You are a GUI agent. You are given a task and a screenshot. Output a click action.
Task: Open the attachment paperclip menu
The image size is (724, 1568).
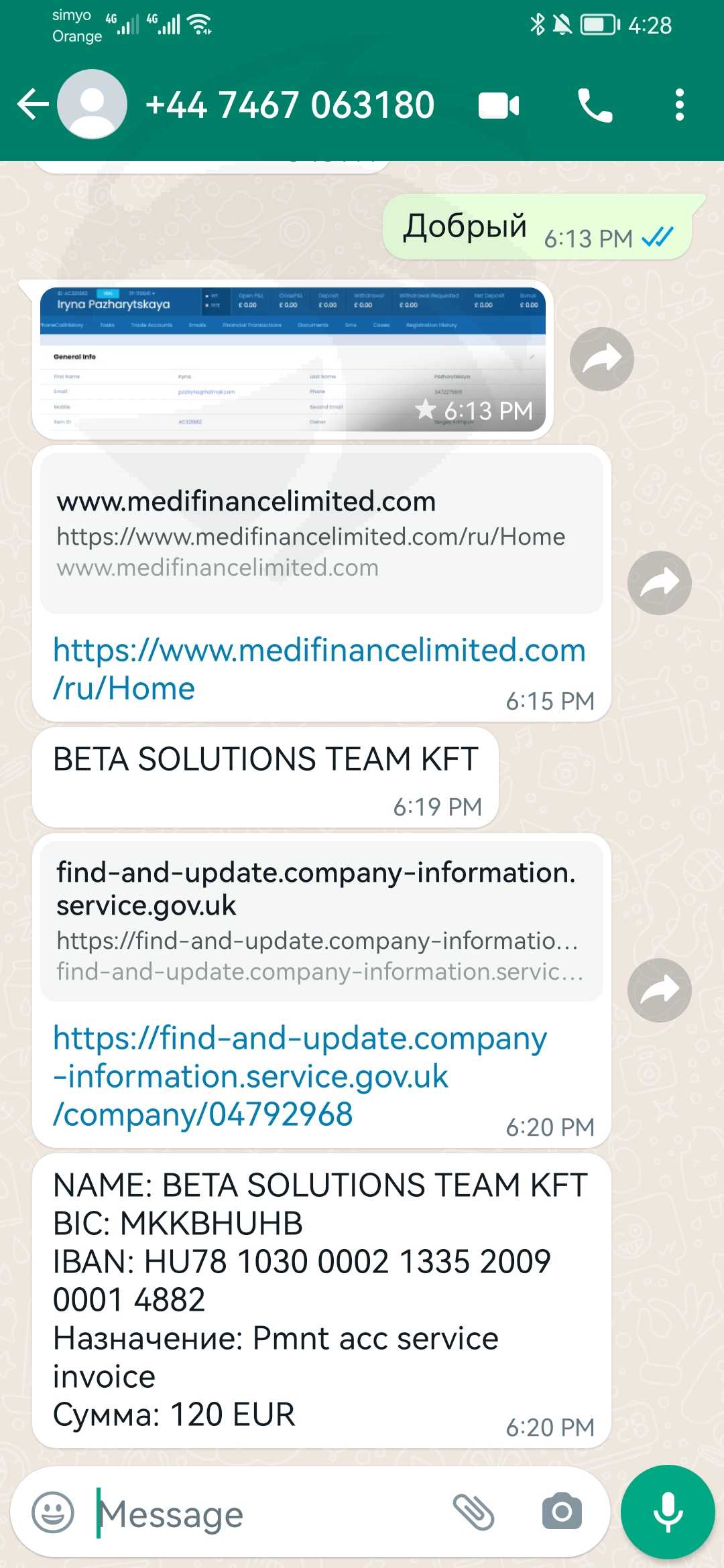pos(473,1512)
